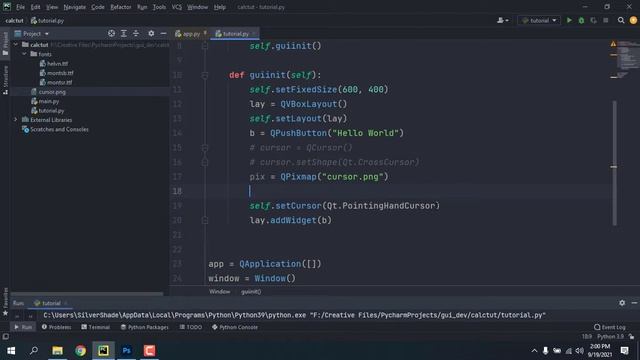Screen dimensions: 640x360
Task: Click Window breadcrumb below the editor
Action: (220, 291)
